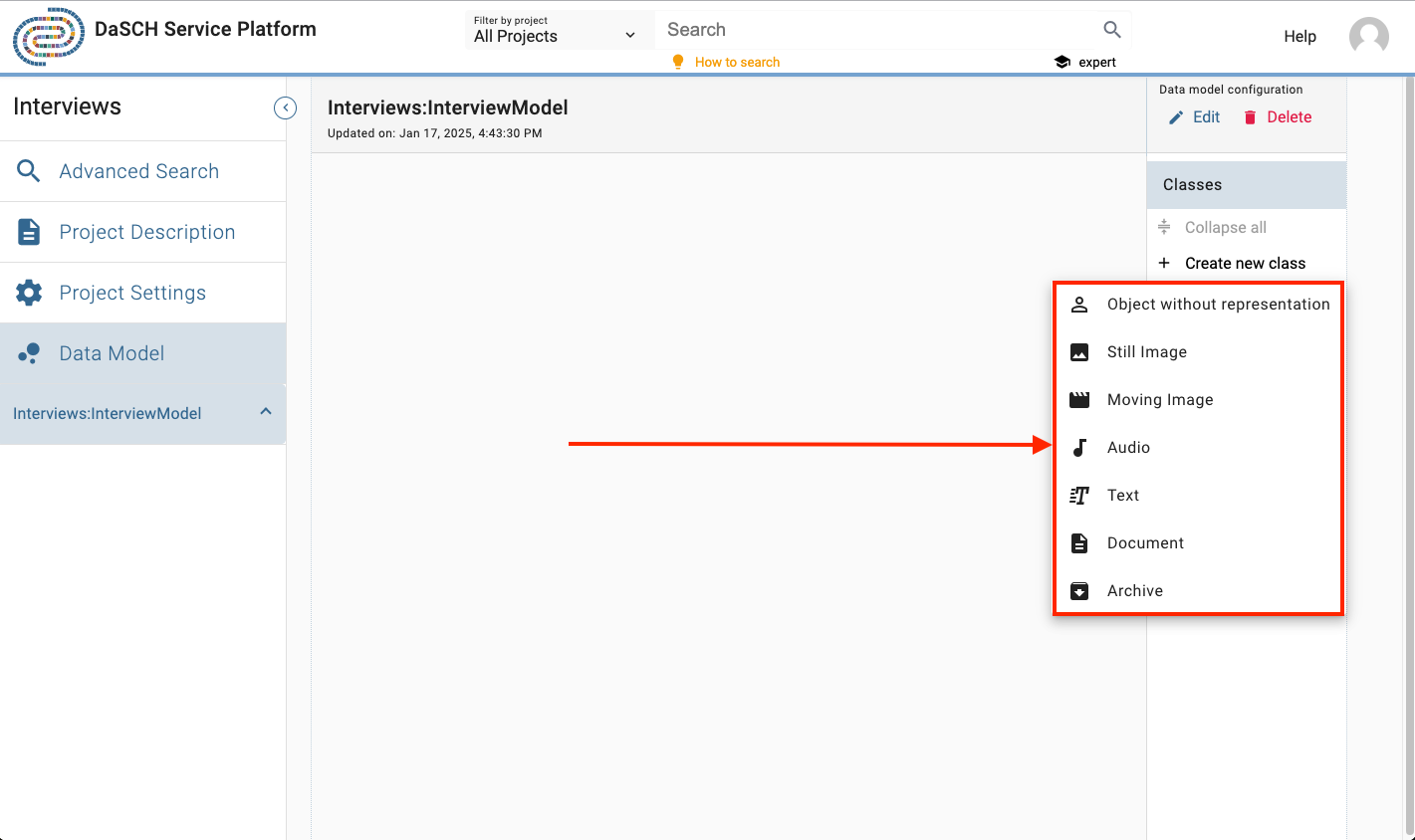
Task: Click Collapse all classes
Action: click(x=1225, y=227)
